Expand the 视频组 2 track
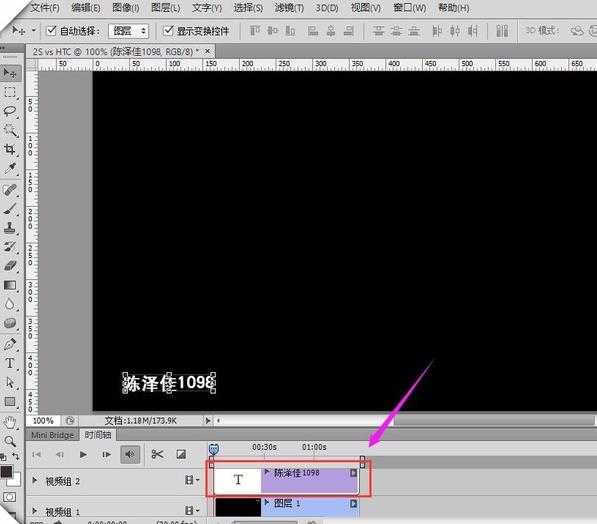This screenshot has width=597, height=524. click(35, 480)
